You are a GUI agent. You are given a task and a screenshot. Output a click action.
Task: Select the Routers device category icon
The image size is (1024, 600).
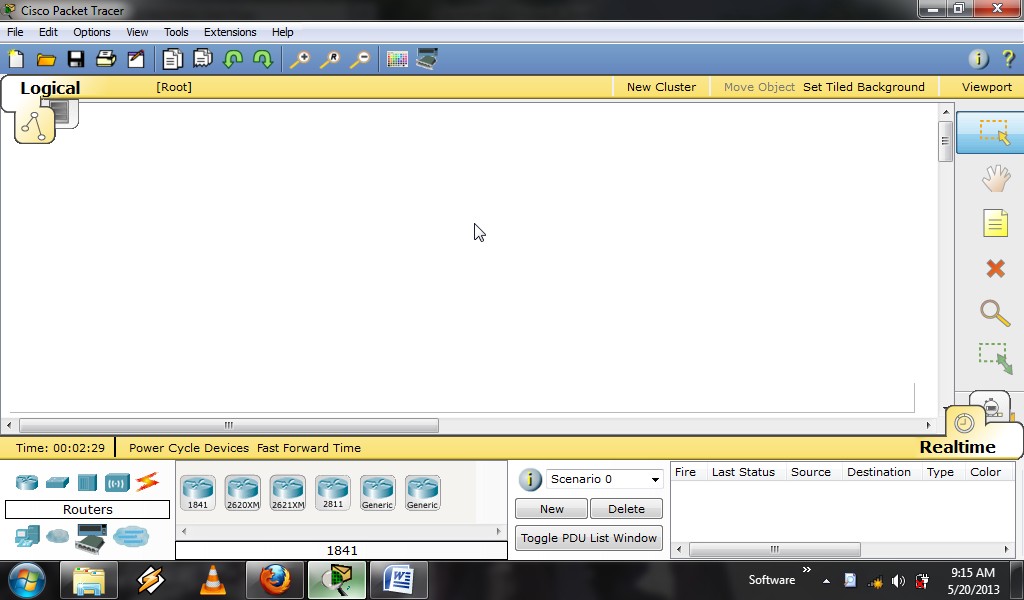27,482
